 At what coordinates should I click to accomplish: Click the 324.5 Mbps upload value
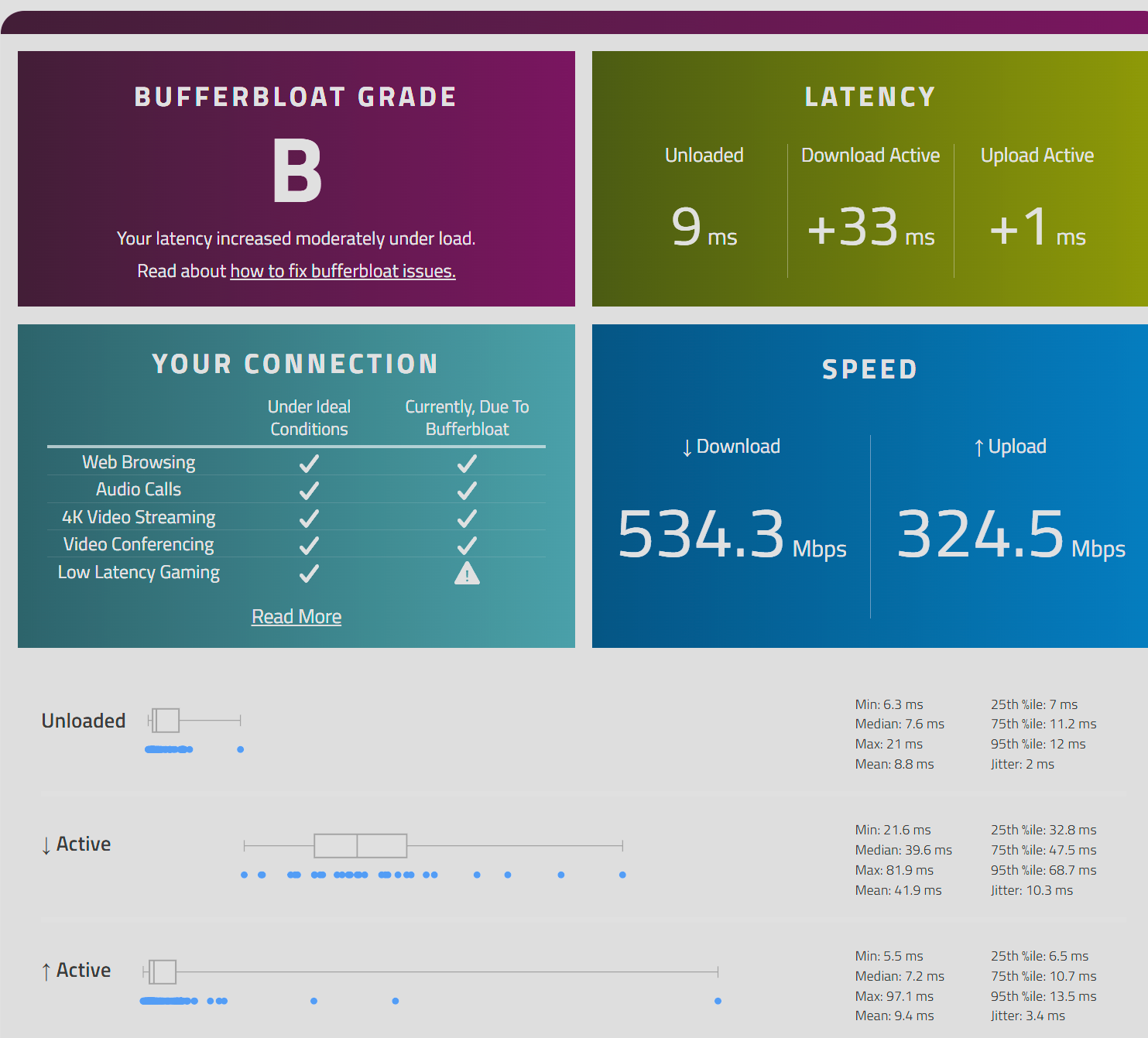[x=1010, y=534]
